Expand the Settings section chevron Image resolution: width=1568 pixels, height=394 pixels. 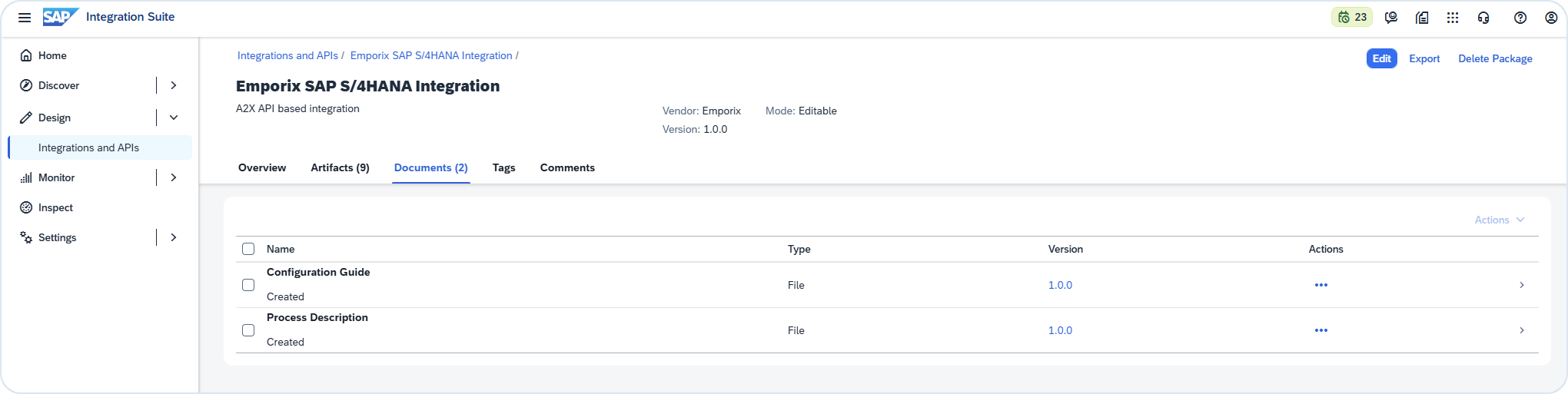pyautogui.click(x=174, y=237)
